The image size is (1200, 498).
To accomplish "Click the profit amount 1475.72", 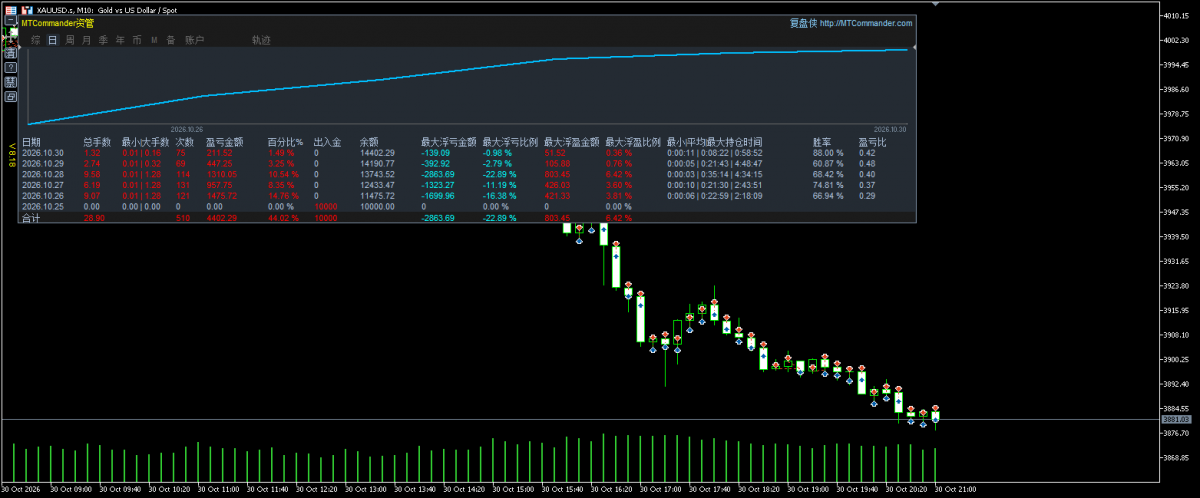I will (x=221, y=195).
